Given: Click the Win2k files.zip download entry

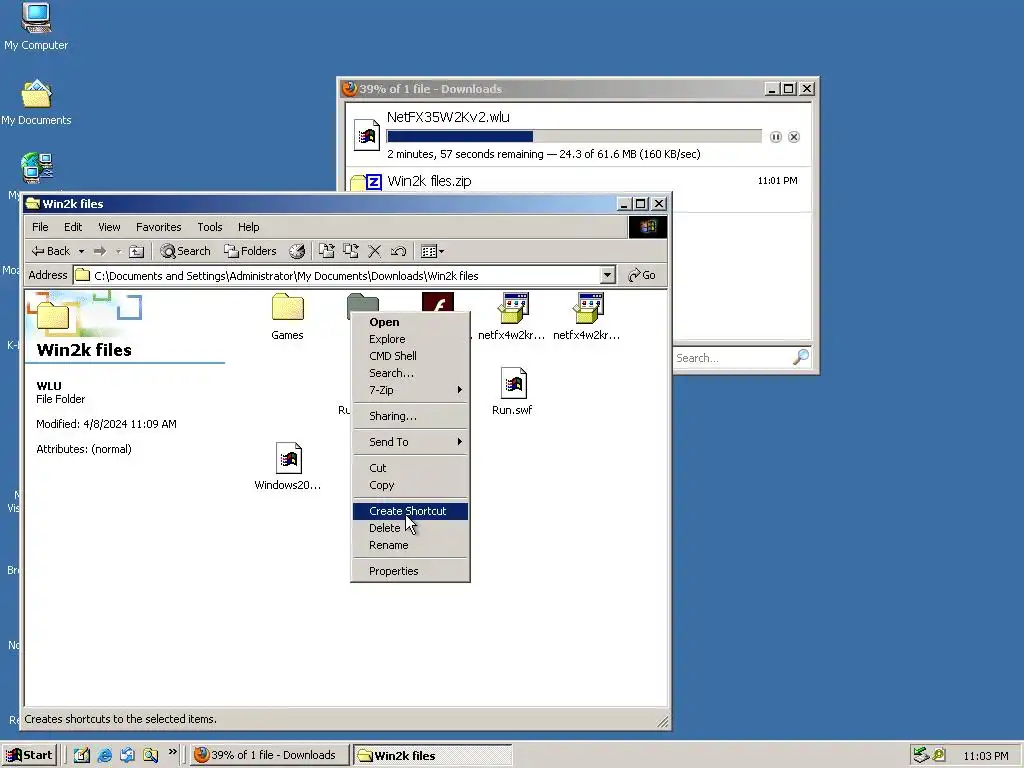Looking at the screenshot, I should coord(578,181).
